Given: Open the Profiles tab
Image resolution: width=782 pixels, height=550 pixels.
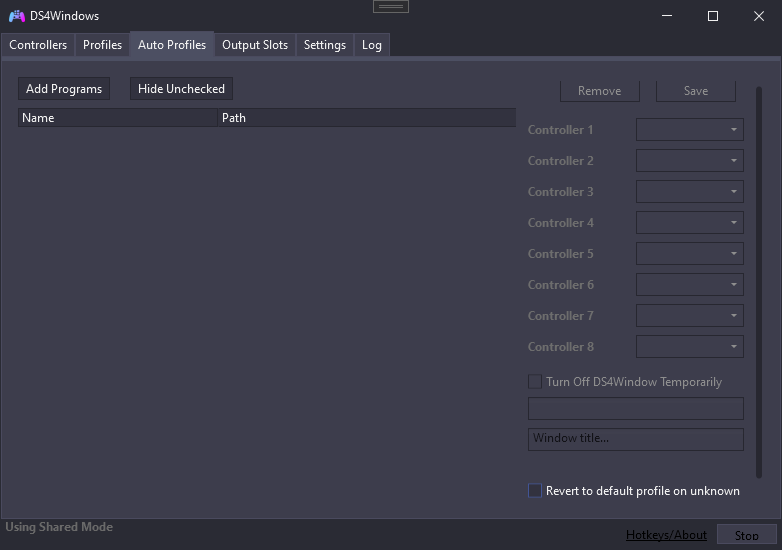Looking at the screenshot, I should pyautogui.click(x=102, y=45).
